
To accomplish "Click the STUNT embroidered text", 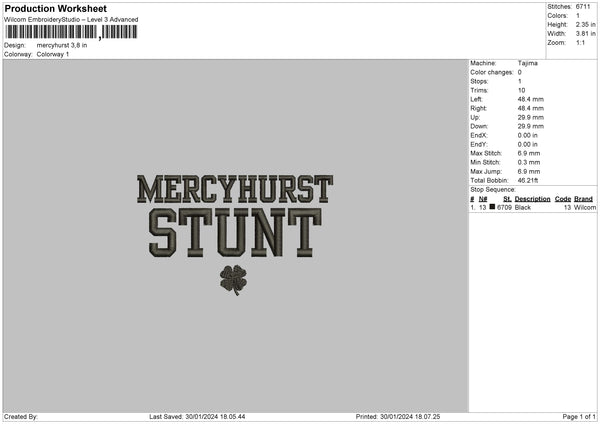I will click(235, 232).
